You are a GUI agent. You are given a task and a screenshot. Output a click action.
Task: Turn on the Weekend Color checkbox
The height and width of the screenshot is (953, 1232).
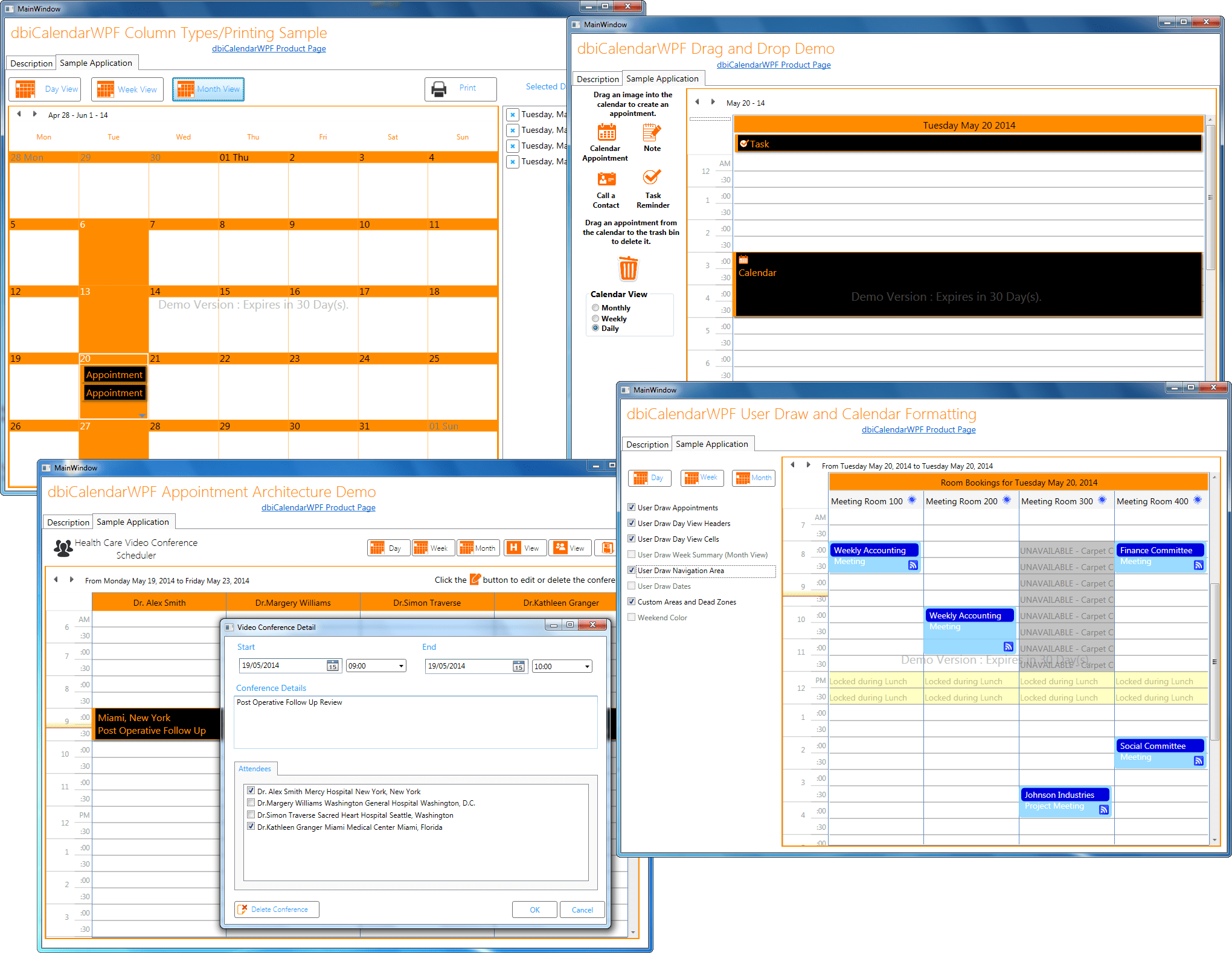tap(631, 617)
